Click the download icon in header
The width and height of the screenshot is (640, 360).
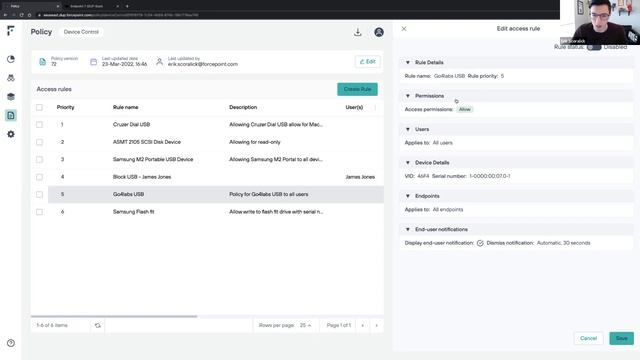pyautogui.click(x=358, y=32)
